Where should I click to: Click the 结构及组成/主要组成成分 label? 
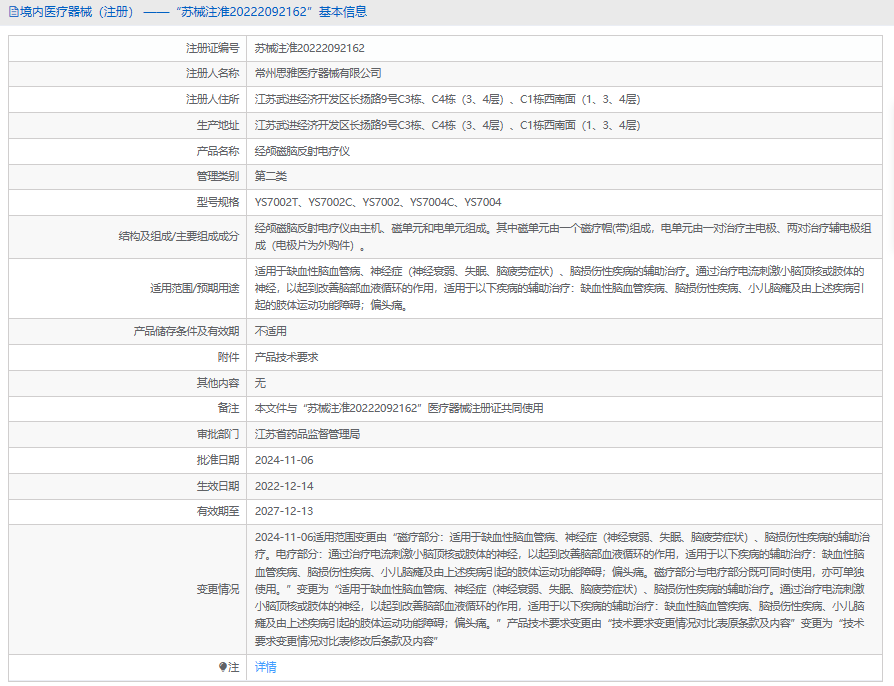click(179, 237)
